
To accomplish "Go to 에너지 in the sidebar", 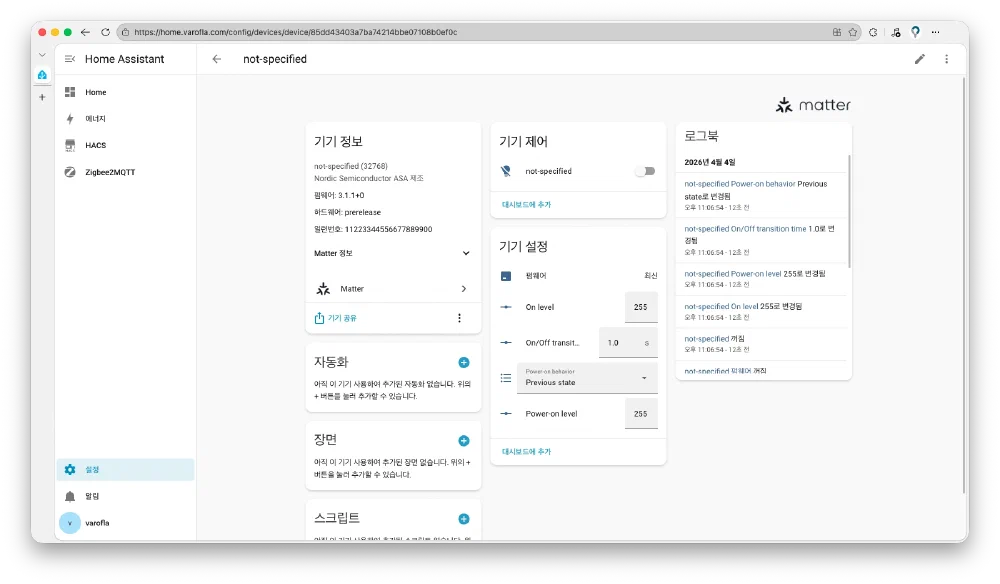I will 95,119.
